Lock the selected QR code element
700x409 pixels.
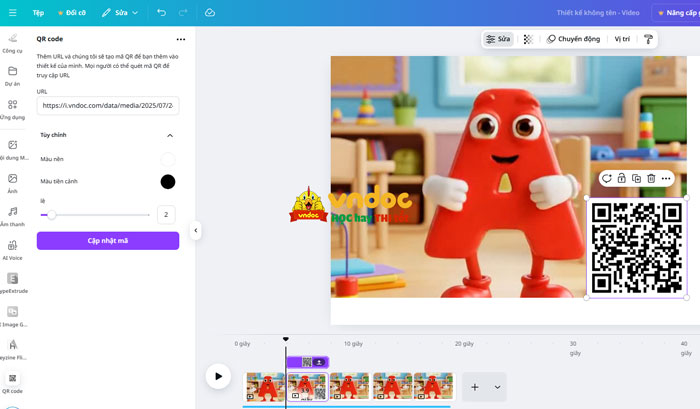(621, 178)
